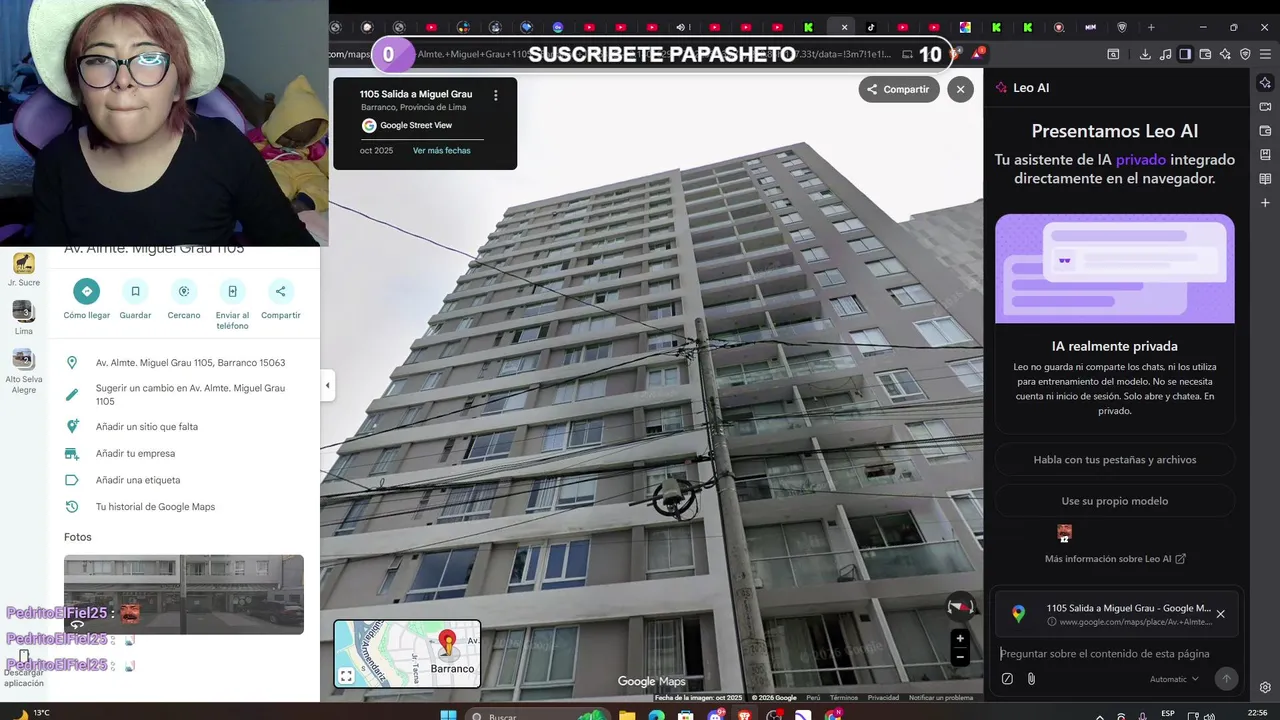Add a sidebar item with plus icon
Viewport: 1280px width, 720px height.
click(1265, 203)
